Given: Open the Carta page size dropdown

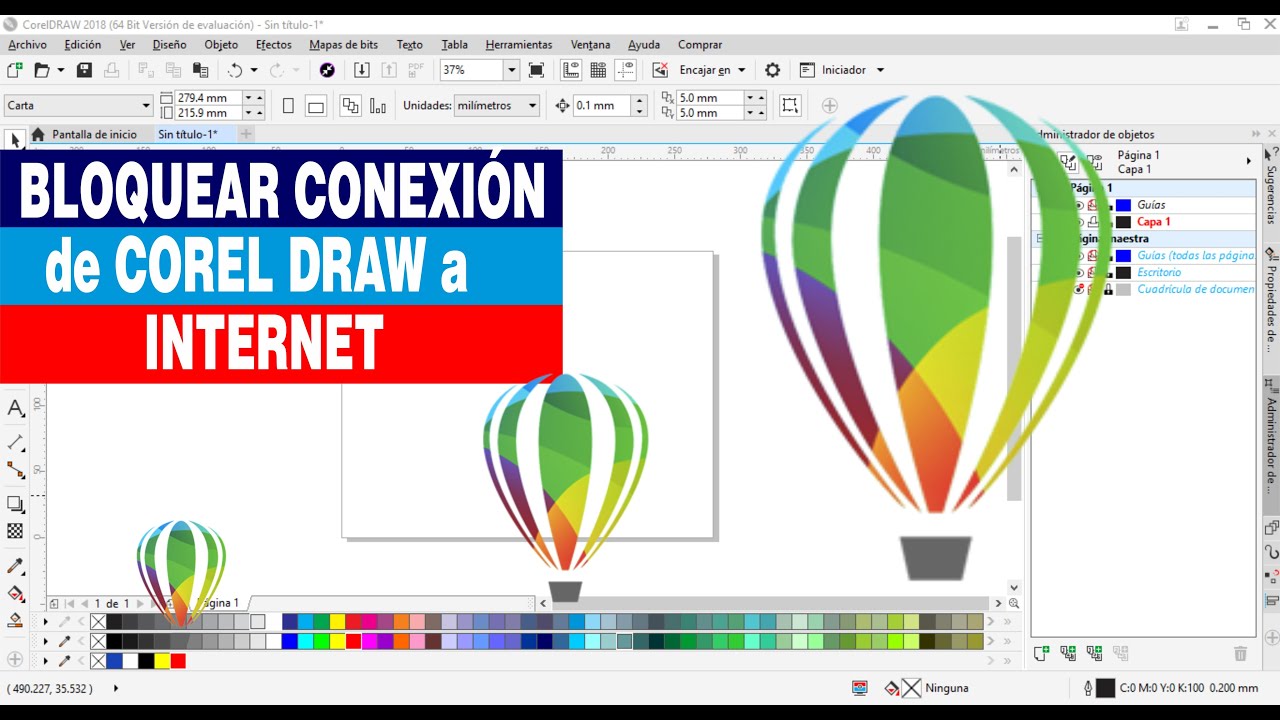Looking at the screenshot, I should 147,105.
